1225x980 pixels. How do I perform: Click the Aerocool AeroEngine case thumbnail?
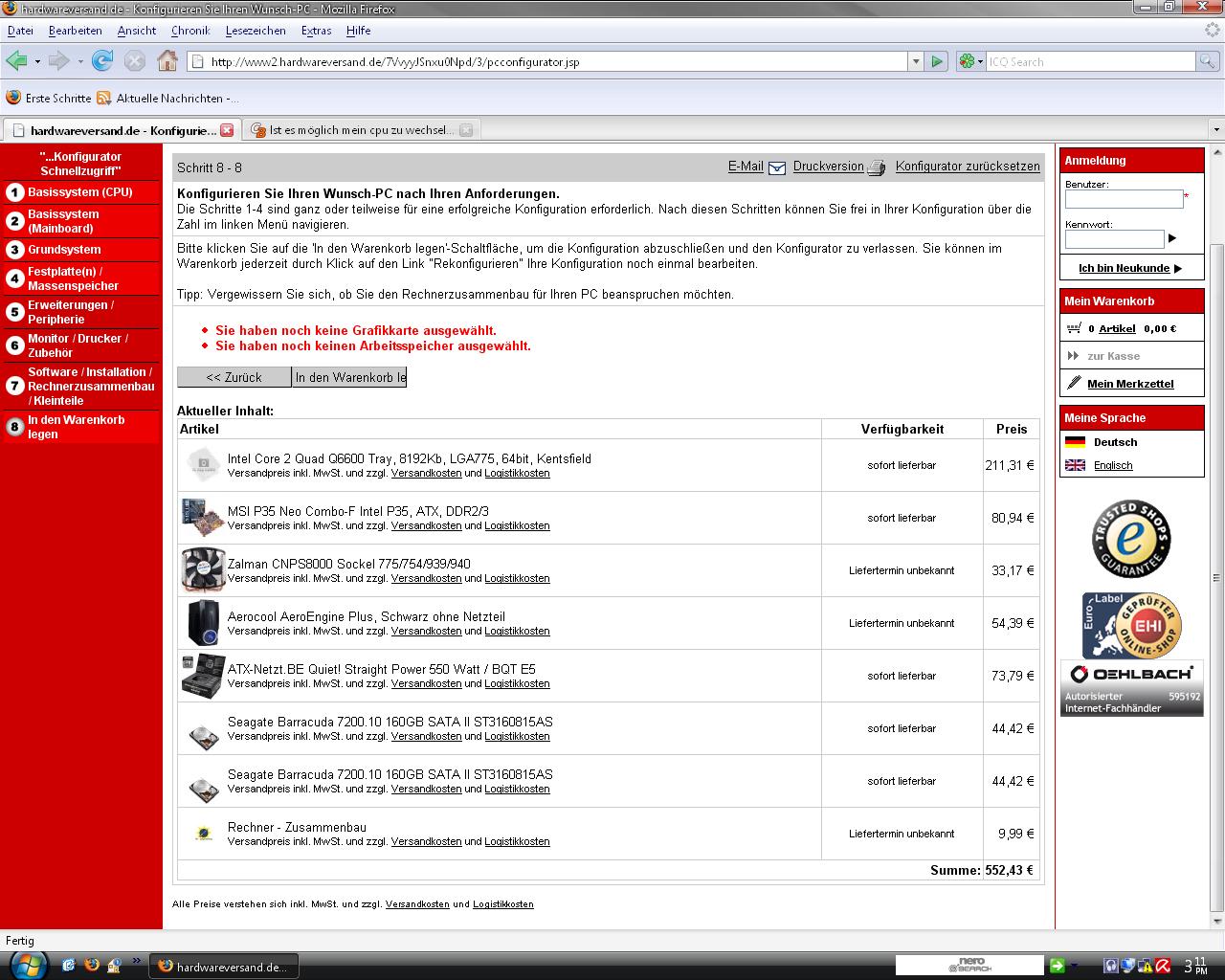coord(203,623)
